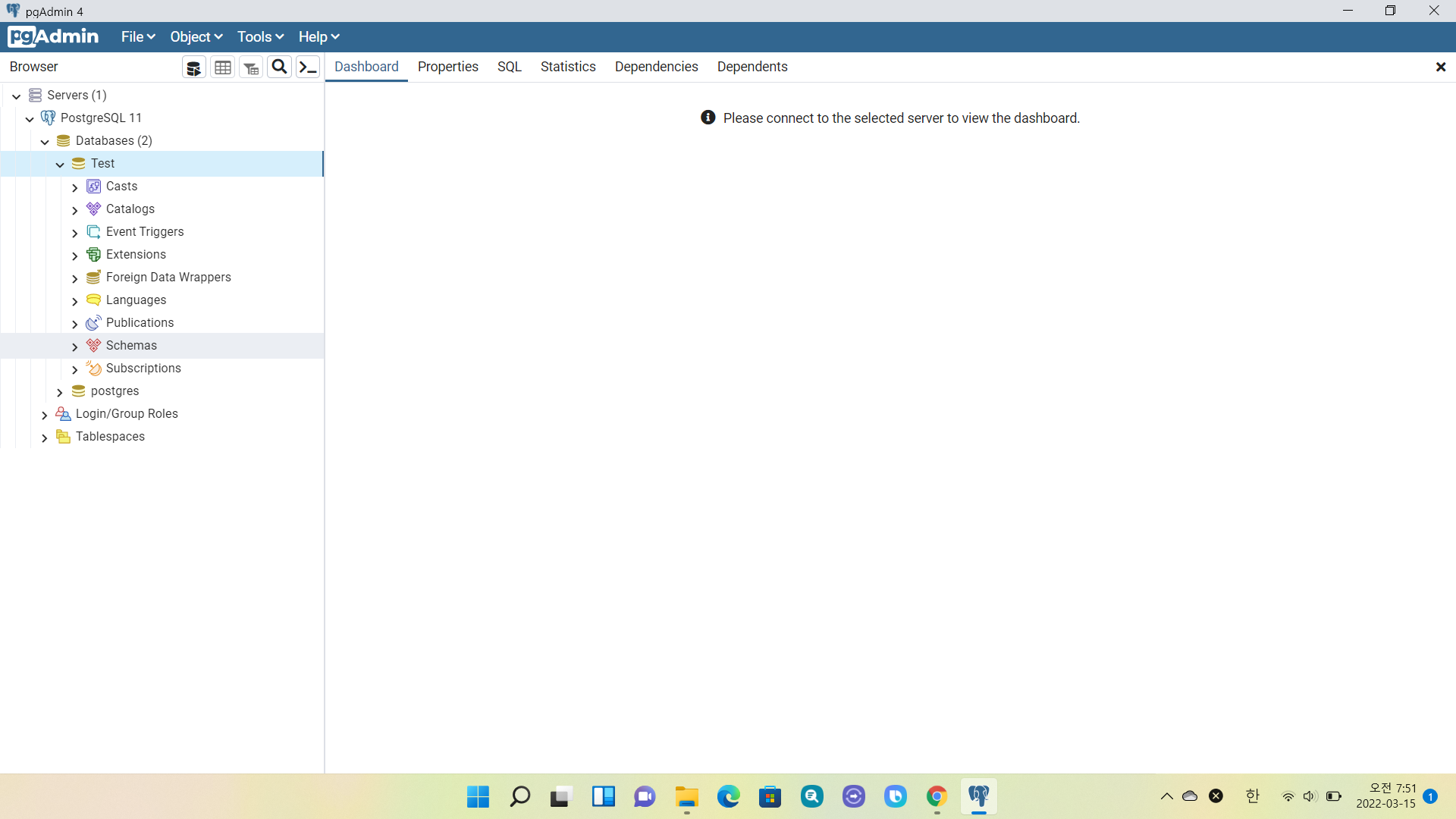Open Microsoft Edge from the taskbar
1456x819 pixels.
point(728,796)
